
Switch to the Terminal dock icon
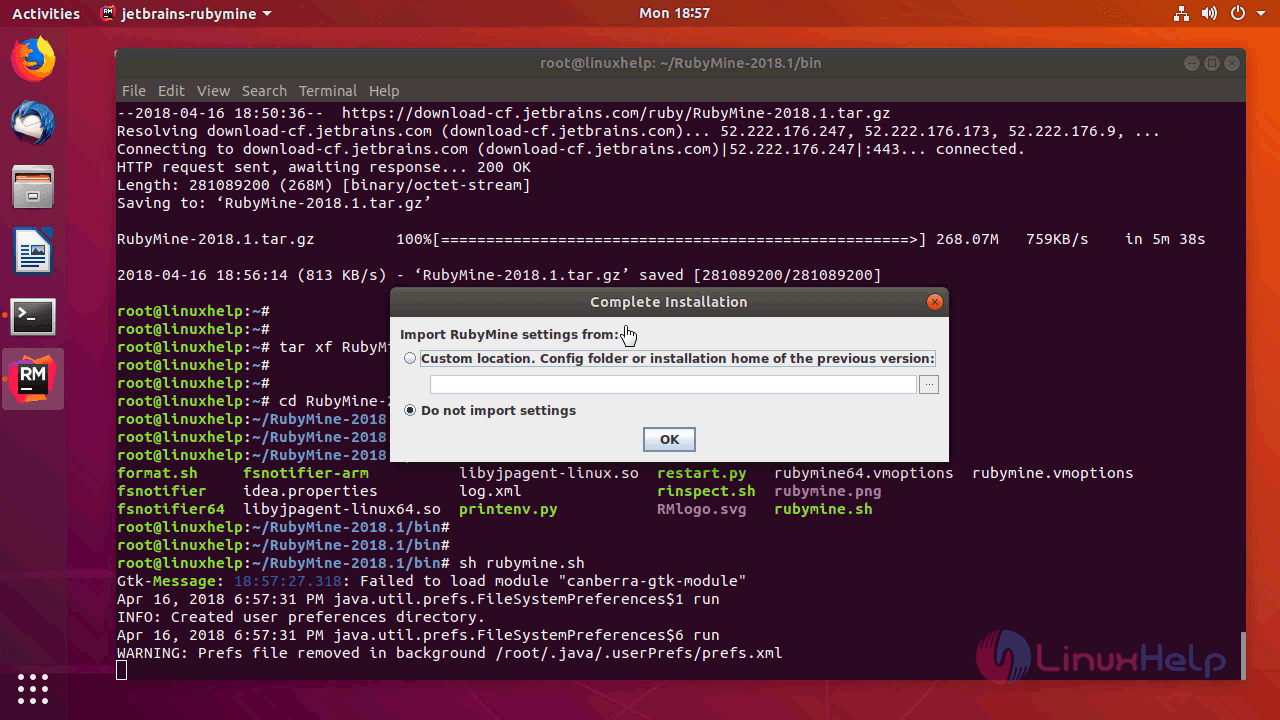[33, 316]
